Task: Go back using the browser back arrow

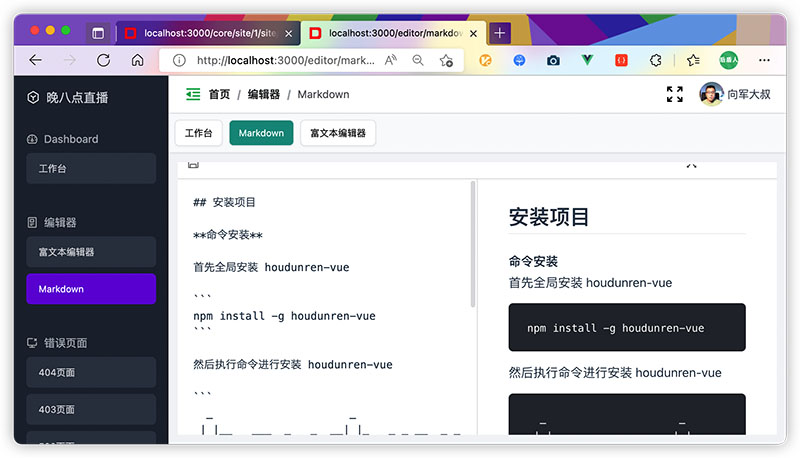Action: (x=35, y=60)
